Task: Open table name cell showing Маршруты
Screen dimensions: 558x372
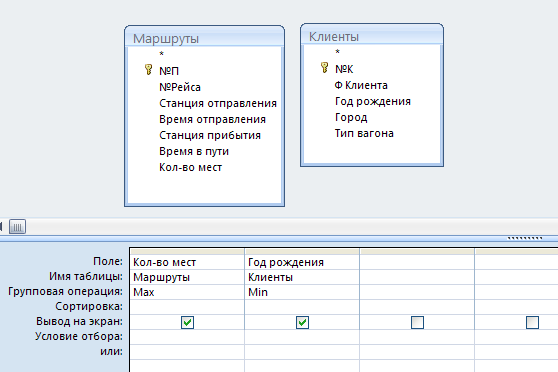Action: [x=187, y=277]
